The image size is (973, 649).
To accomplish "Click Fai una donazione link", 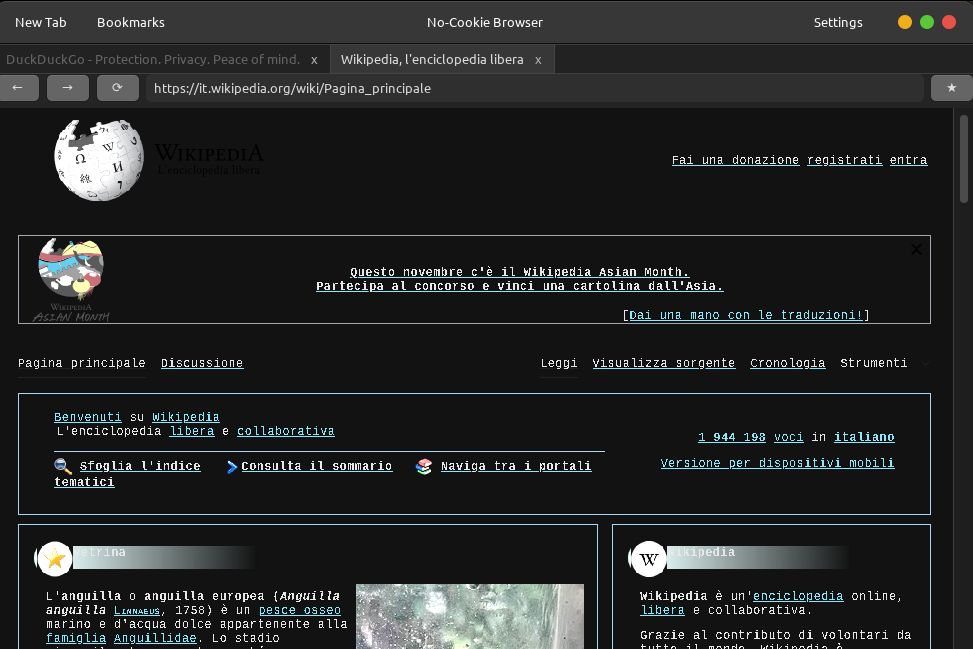I will pyautogui.click(x=735, y=160).
